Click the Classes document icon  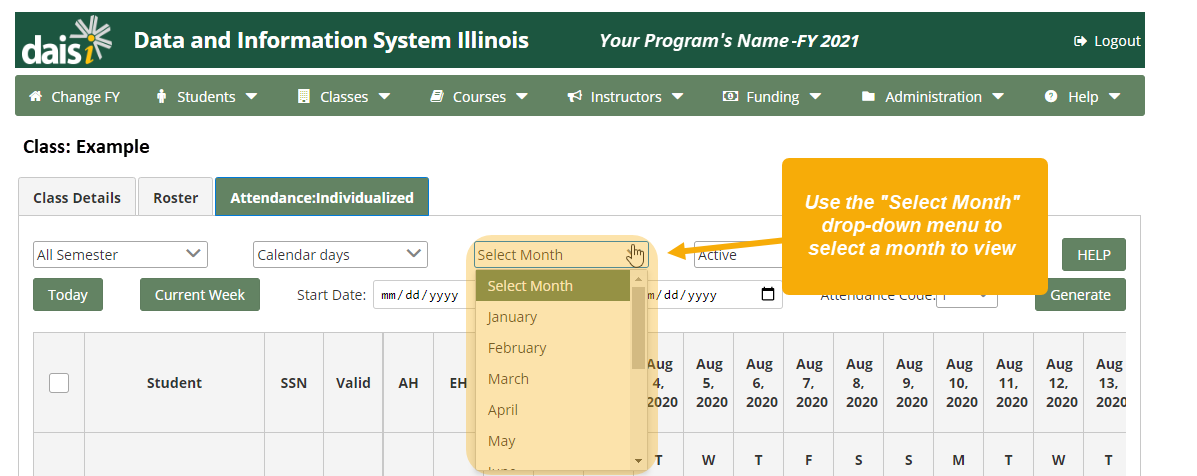[304, 97]
